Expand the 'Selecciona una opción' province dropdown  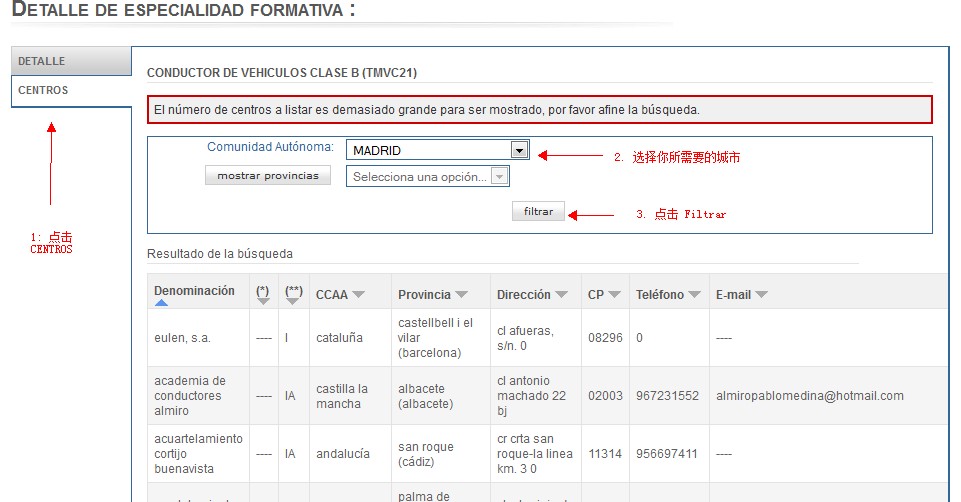click(499, 177)
